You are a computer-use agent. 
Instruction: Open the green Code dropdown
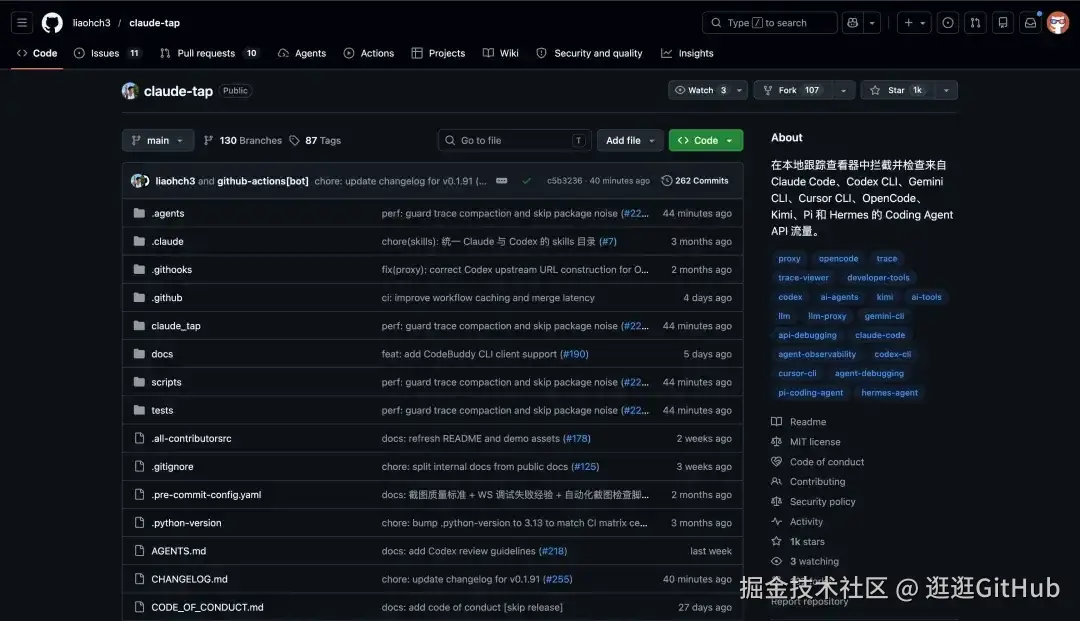[706, 140]
